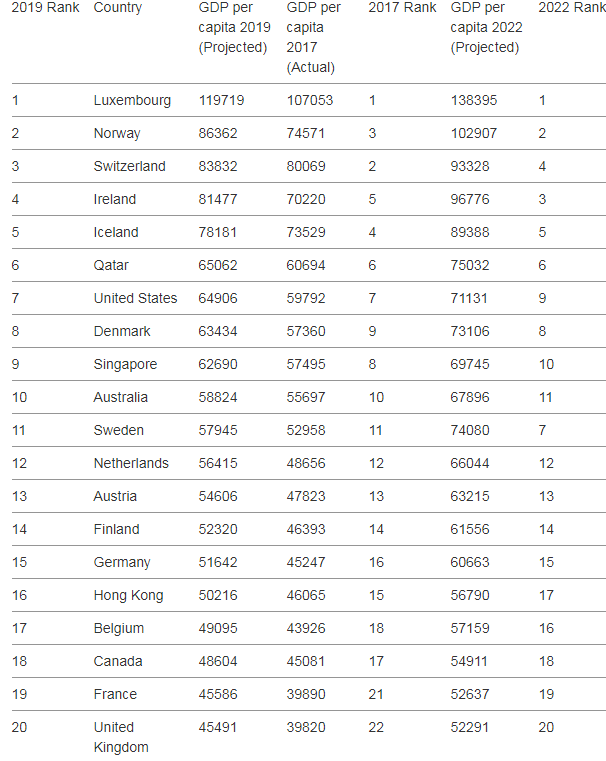Click the Ireland row name

coord(115,199)
